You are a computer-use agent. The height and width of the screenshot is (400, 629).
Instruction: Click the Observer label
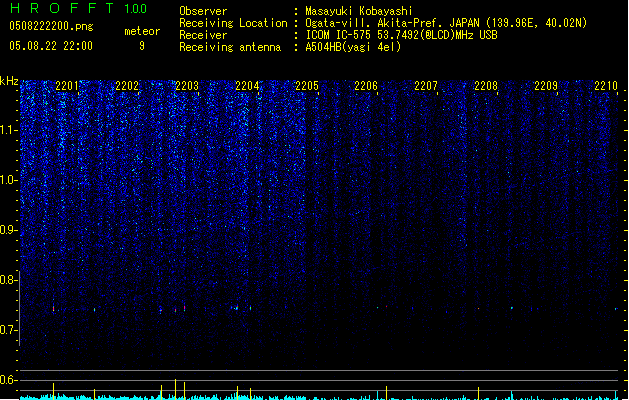(203, 11)
